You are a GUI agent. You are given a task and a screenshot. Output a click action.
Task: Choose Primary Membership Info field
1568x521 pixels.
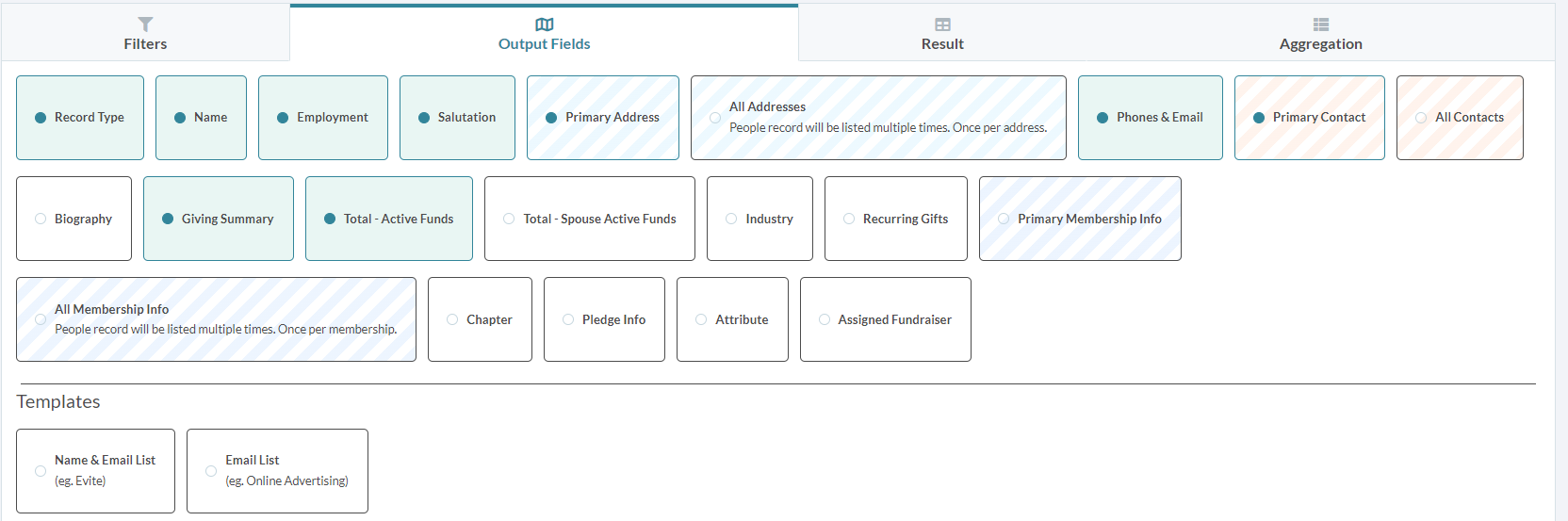tap(1080, 219)
